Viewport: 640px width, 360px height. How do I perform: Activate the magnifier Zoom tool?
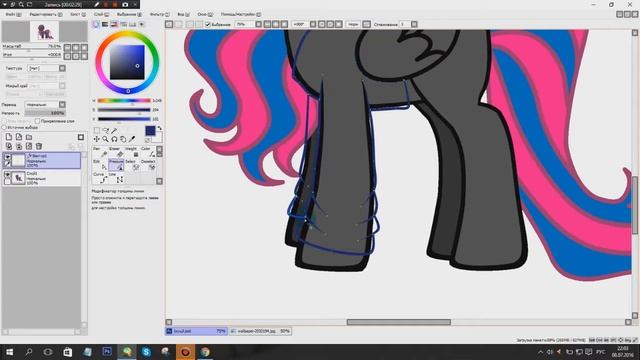pyautogui.click(x=106, y=139)
